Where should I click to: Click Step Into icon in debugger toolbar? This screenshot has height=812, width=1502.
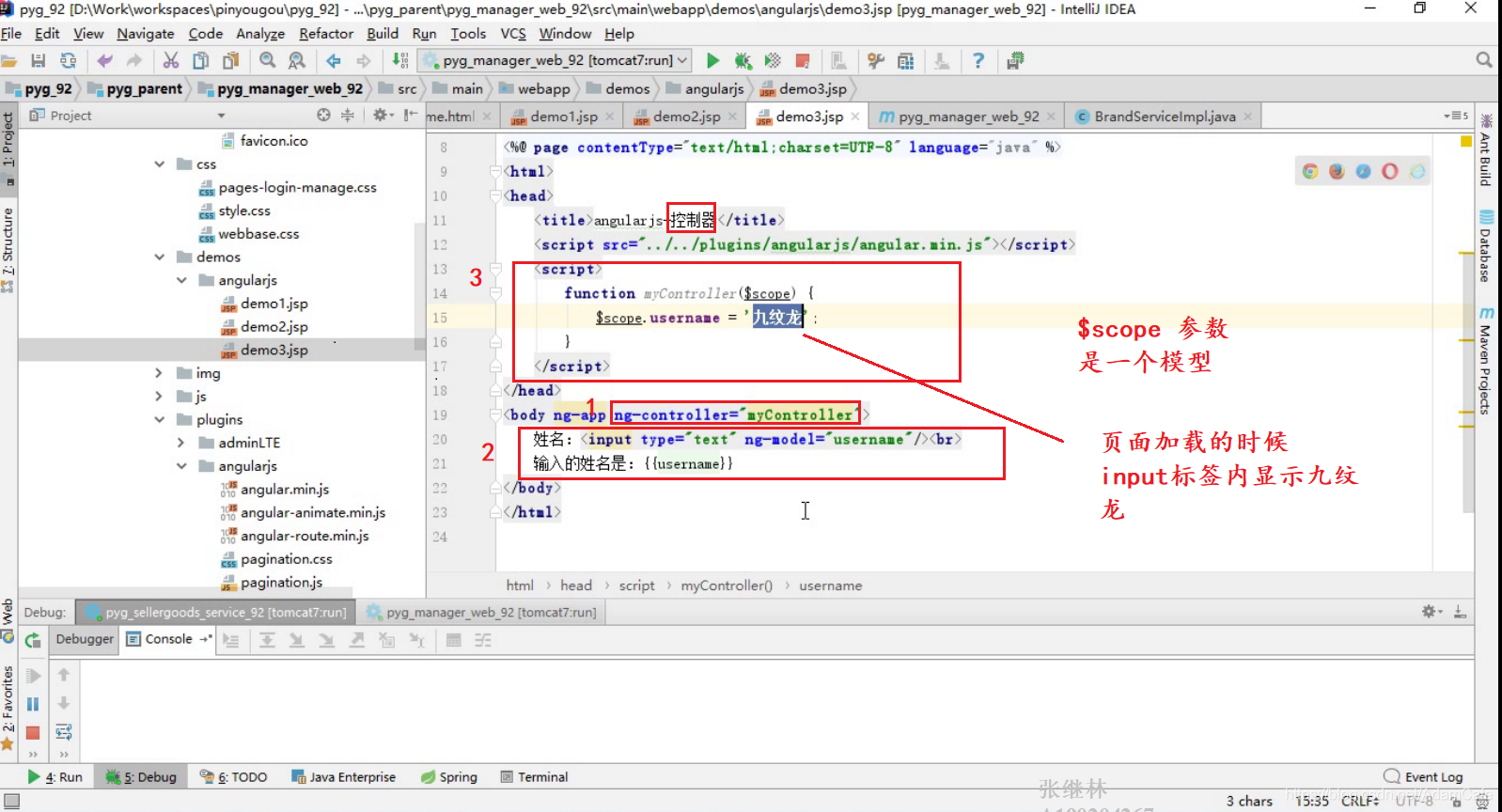pos(297,640)
